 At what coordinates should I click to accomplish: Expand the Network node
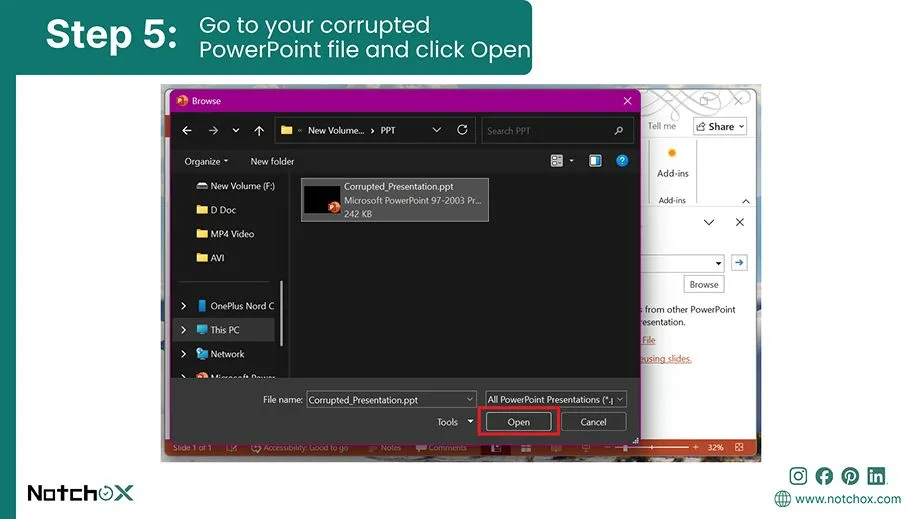click(183, 354)
